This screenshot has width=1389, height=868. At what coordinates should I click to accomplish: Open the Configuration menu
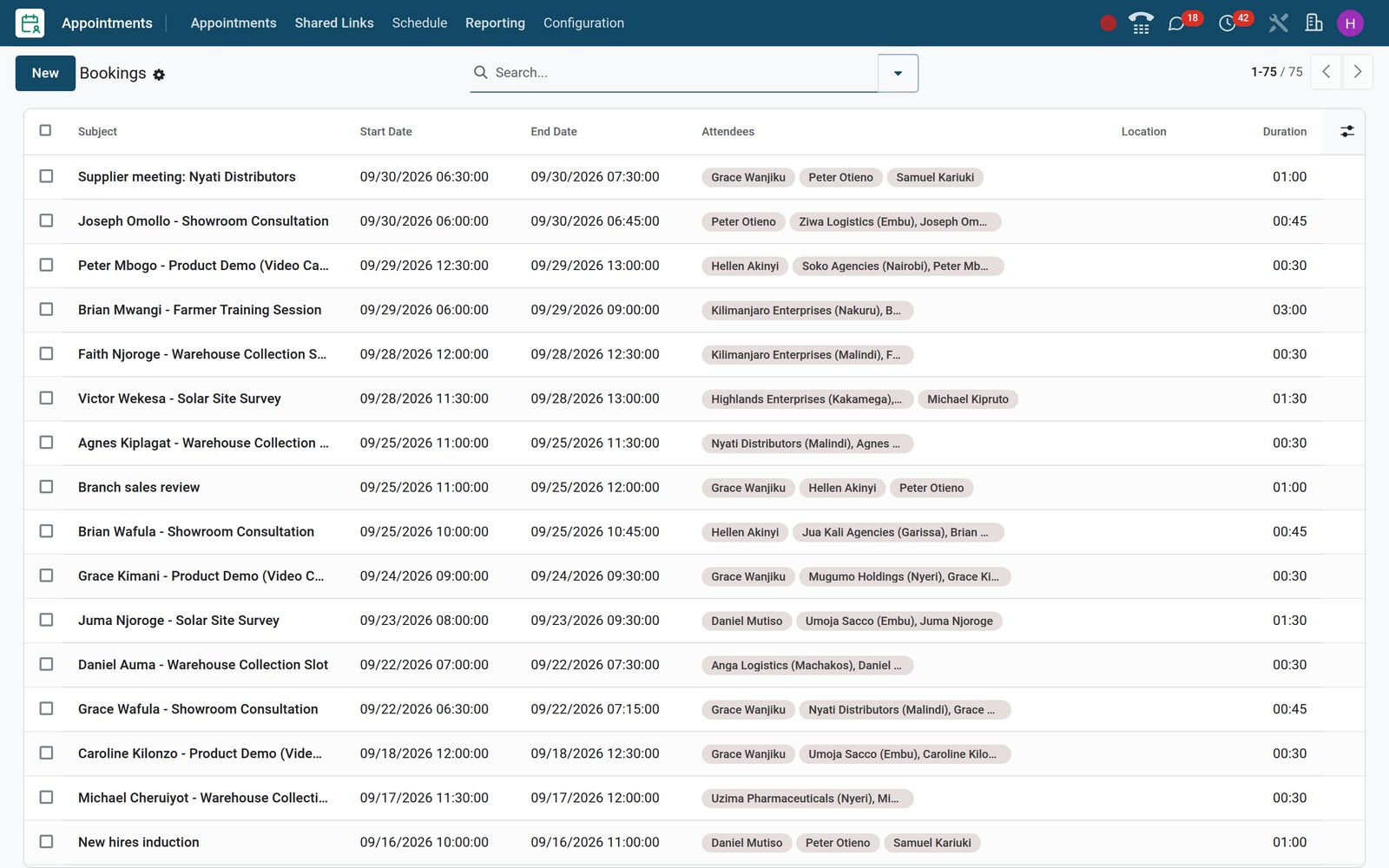click(583, 23)
